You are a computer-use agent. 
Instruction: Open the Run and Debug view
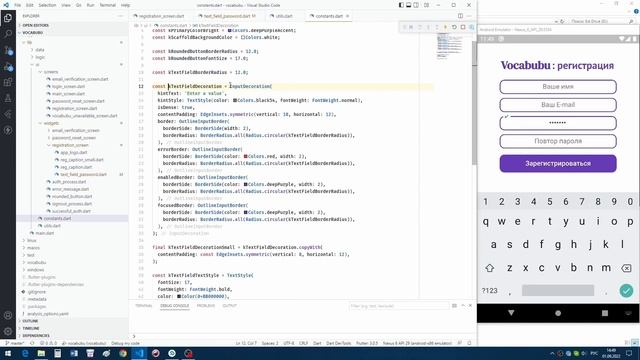pos(8,66)
